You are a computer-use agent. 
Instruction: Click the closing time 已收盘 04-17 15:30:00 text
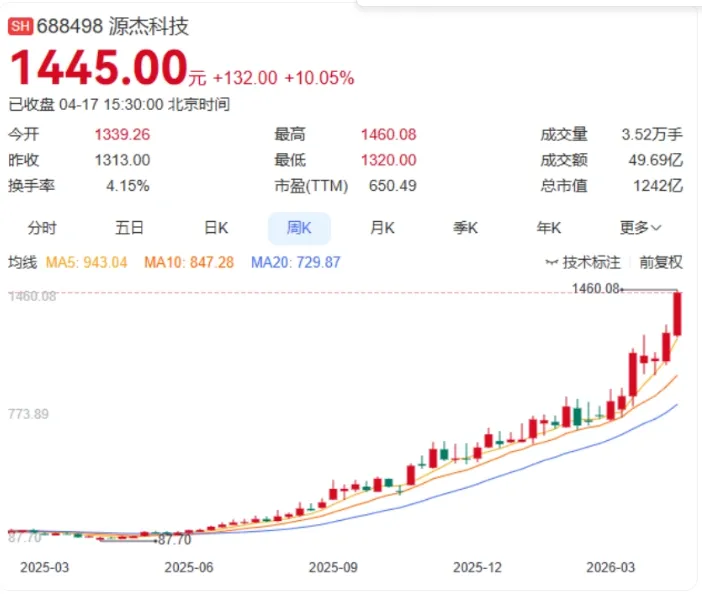point(119,105)
